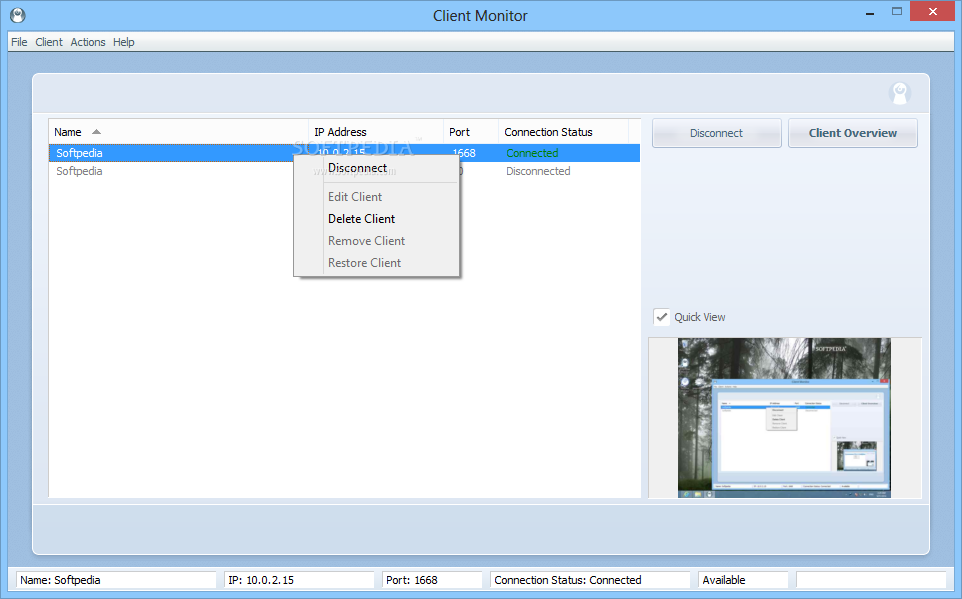Click the Disconnected status cell
The width and height of the screenshot is (962, 599).
tap(538, 171)
